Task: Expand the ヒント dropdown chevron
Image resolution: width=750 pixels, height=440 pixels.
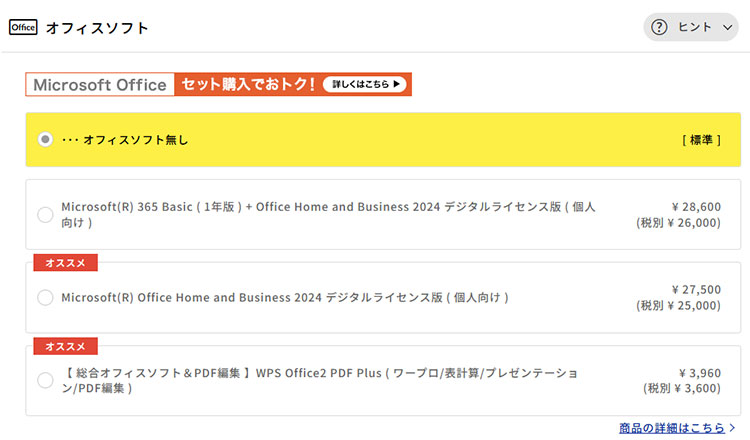Action: pos(728,27)
